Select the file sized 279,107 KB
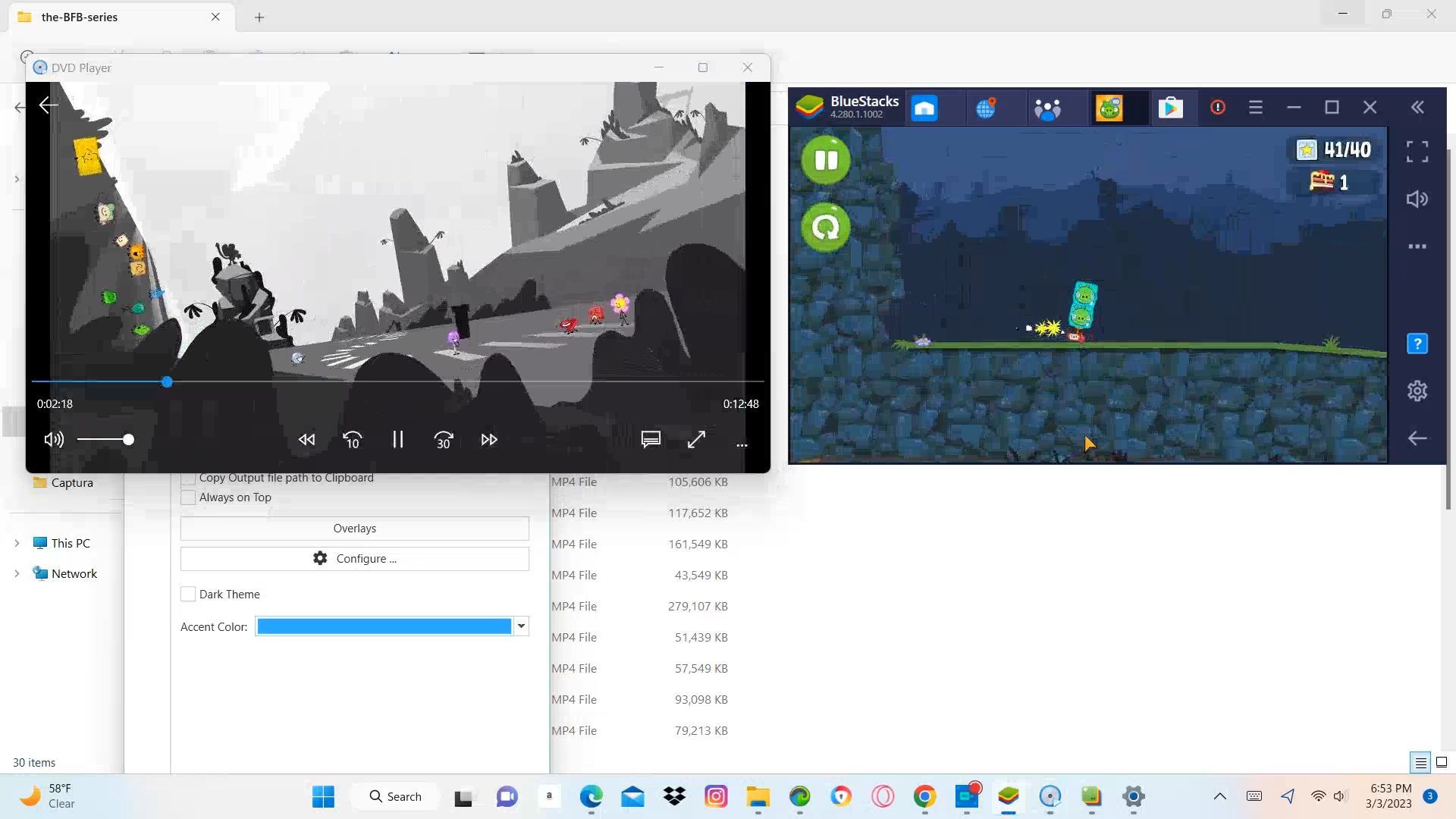This screenshot has width=1456, height=819. pos(639,607)
